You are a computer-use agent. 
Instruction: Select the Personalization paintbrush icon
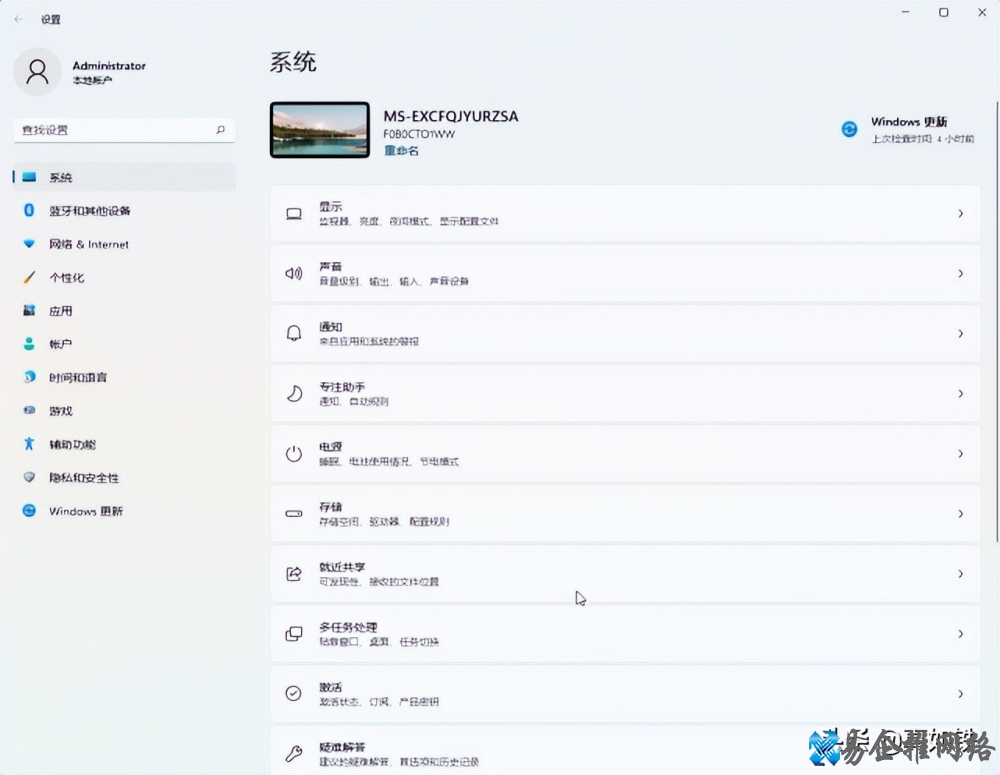[29, 278]
